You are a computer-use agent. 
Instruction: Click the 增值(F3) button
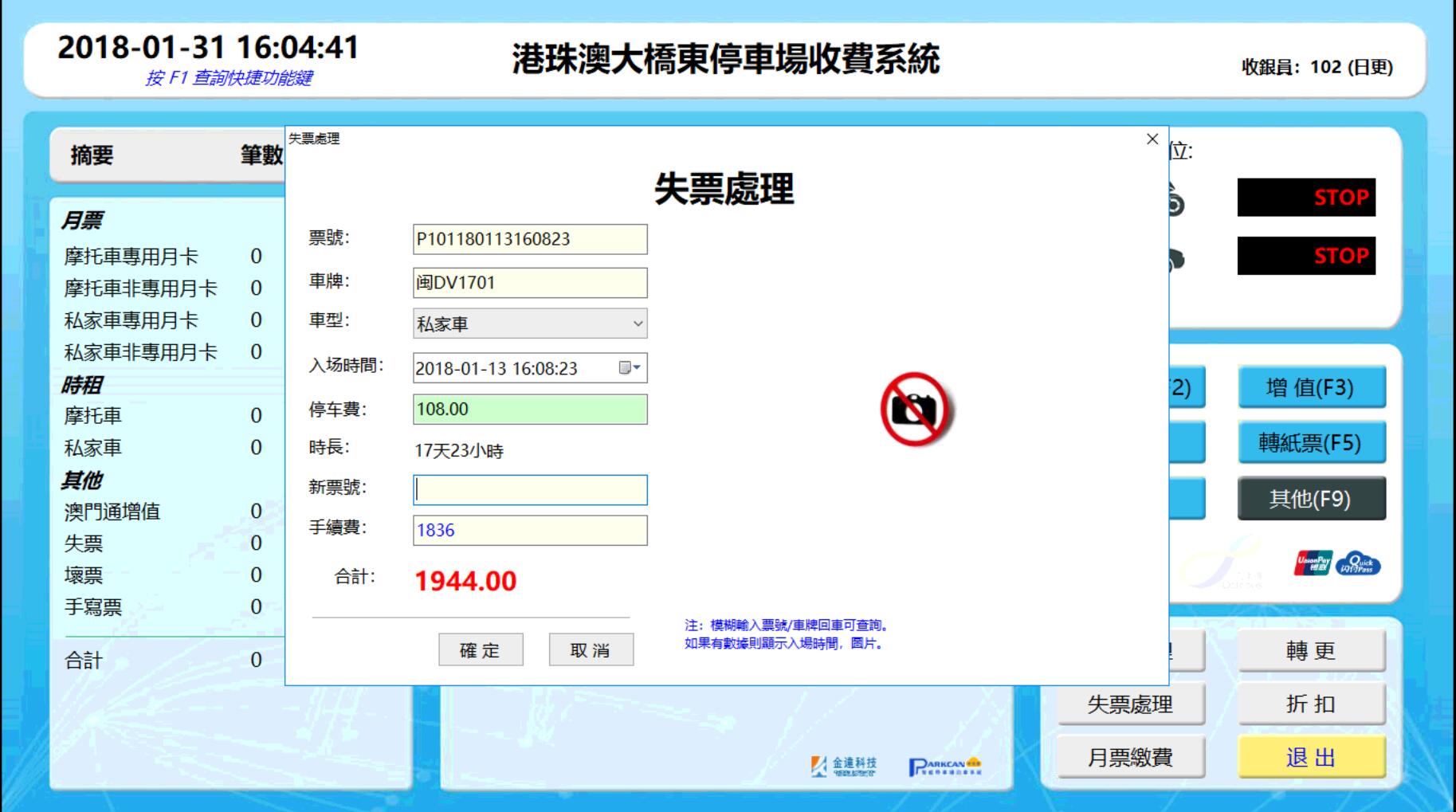point(1311,387)
